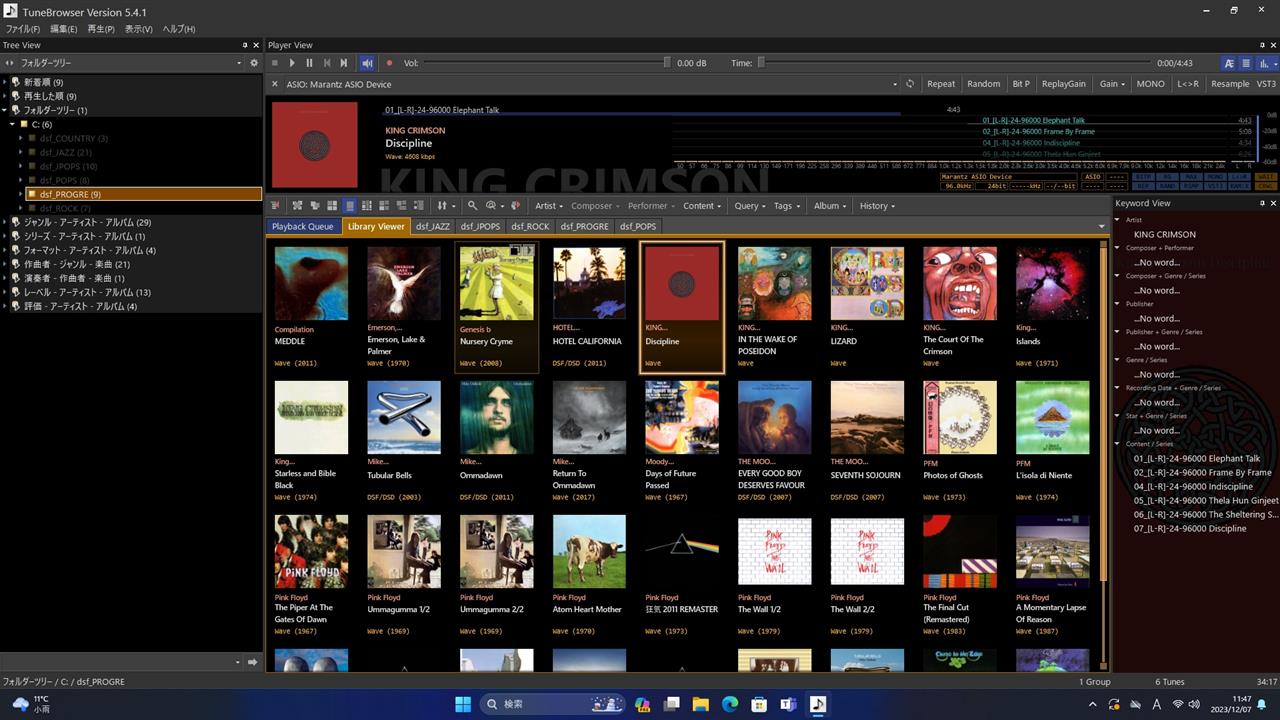Switch to the dsf_ROCK tab
The image size is (1280, 720).
530,226
